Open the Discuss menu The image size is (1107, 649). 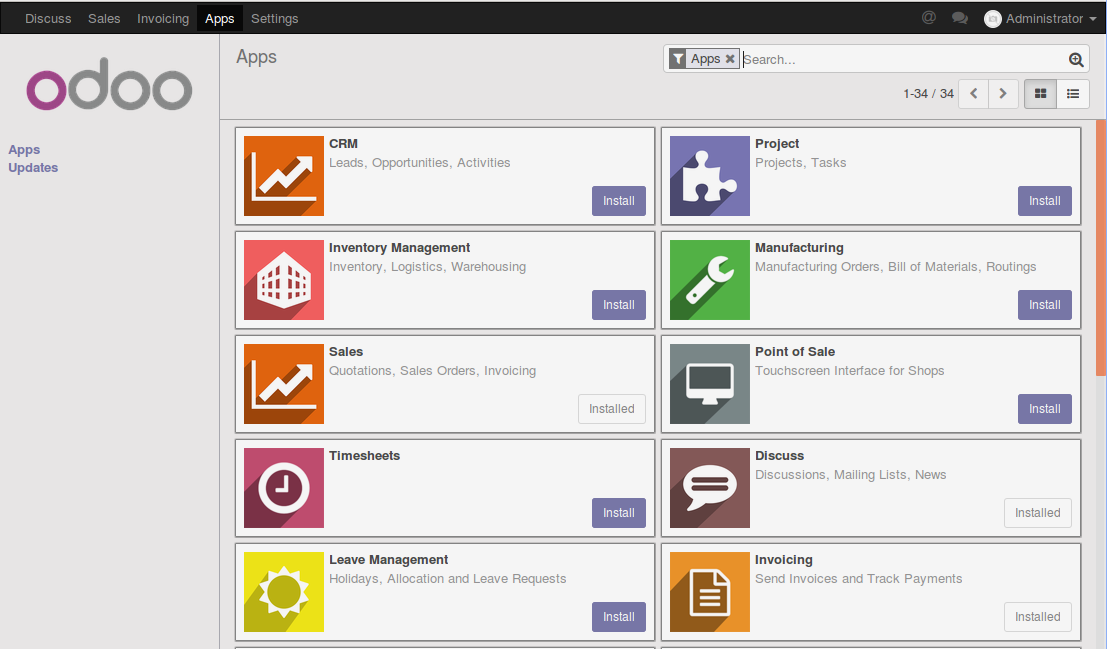(x=48, y=18)
